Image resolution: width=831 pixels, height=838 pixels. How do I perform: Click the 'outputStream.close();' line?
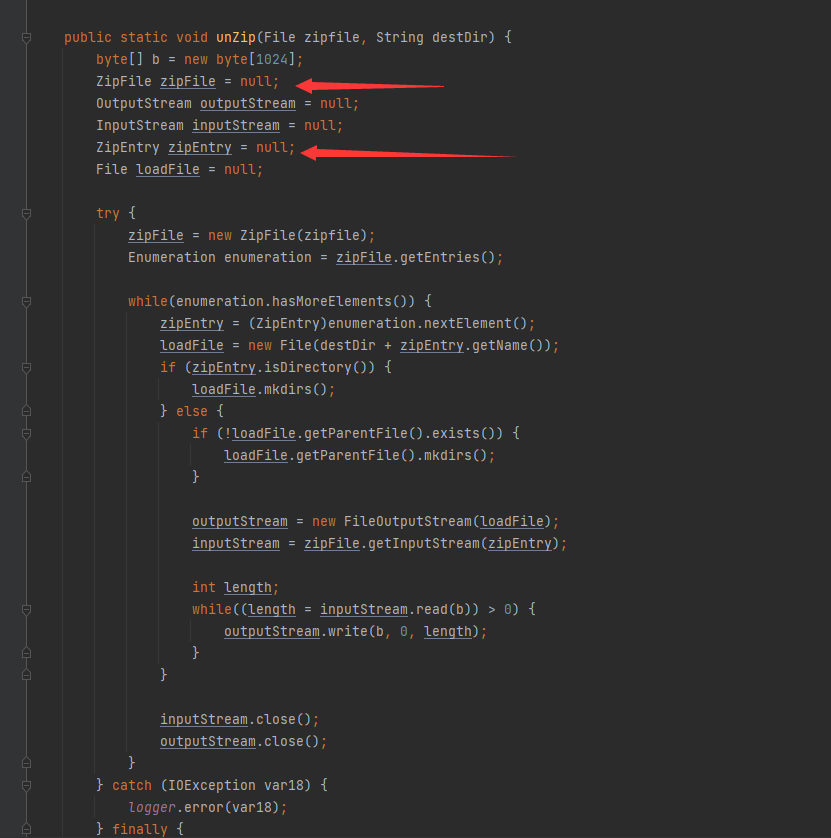point(244,741)
